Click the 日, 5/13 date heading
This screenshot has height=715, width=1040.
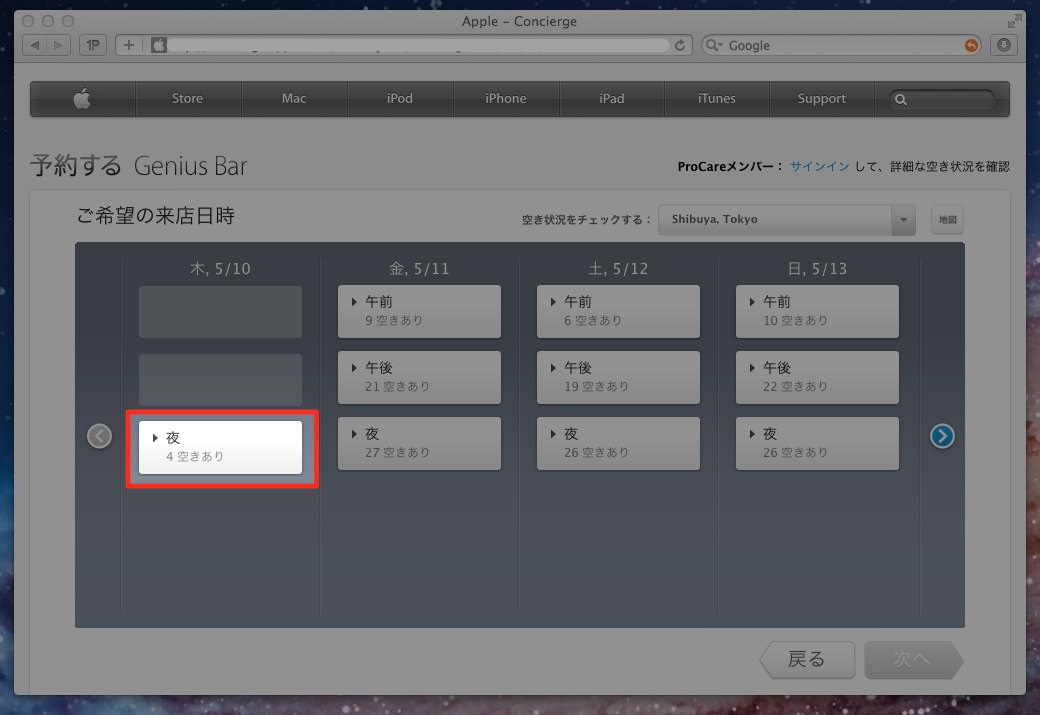click(x=817, y=269)
